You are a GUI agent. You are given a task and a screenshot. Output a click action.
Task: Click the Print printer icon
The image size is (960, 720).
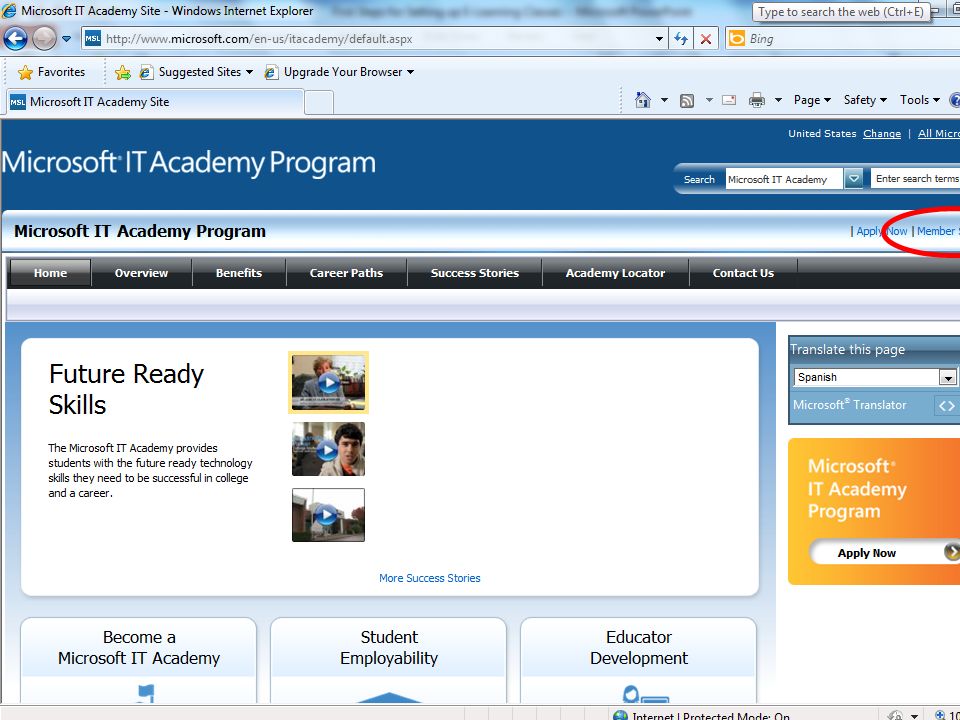coord(757,100)
